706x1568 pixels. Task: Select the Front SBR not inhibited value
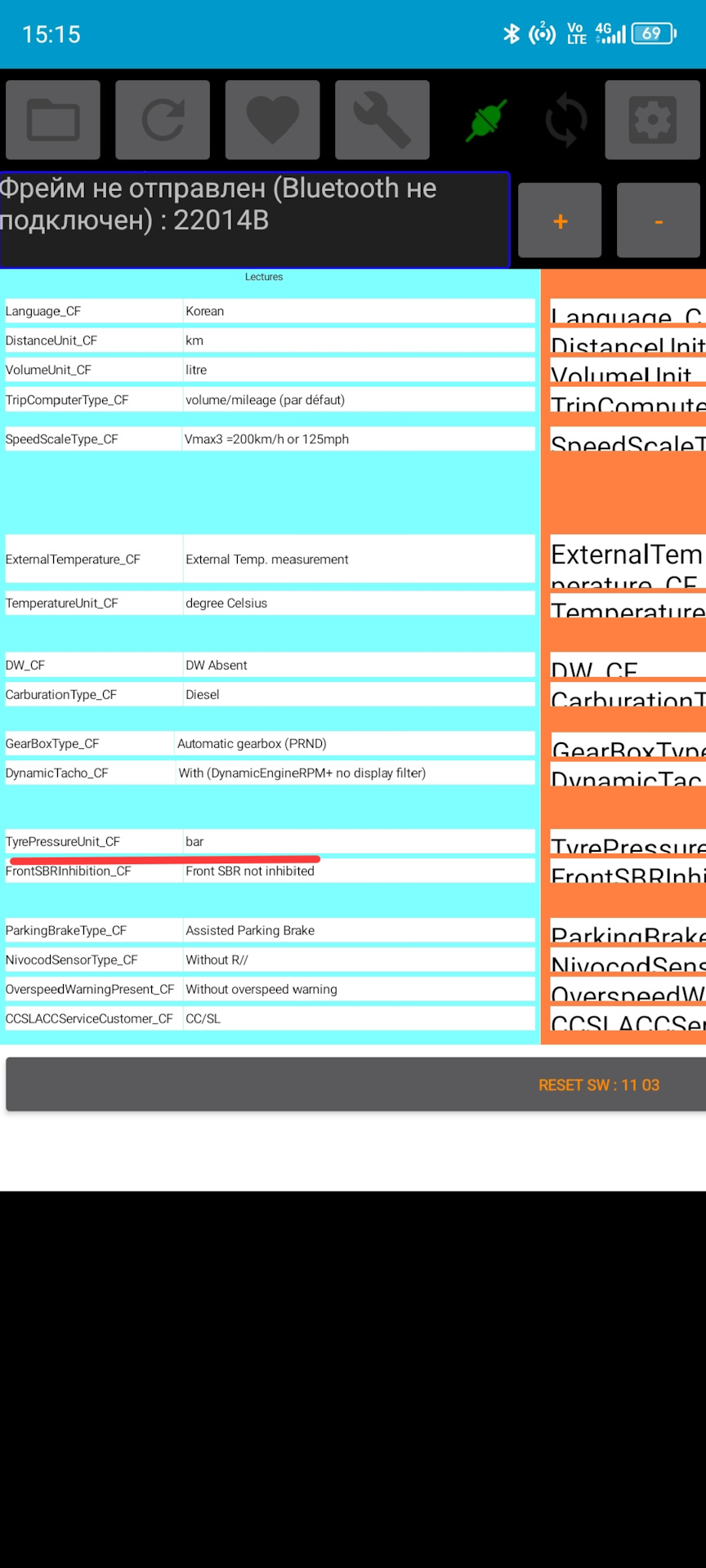[250, 871]
